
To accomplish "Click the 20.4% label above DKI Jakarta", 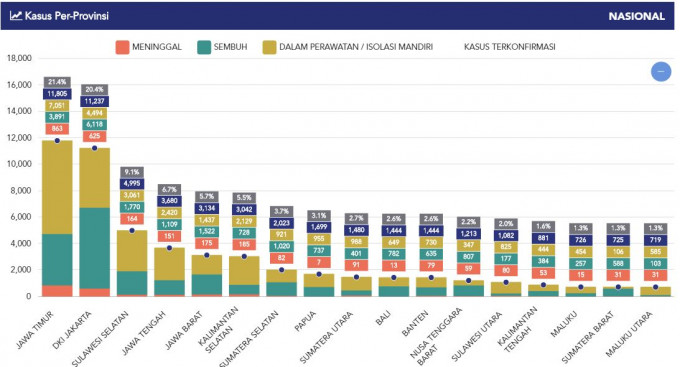I will tap(94, 90).
